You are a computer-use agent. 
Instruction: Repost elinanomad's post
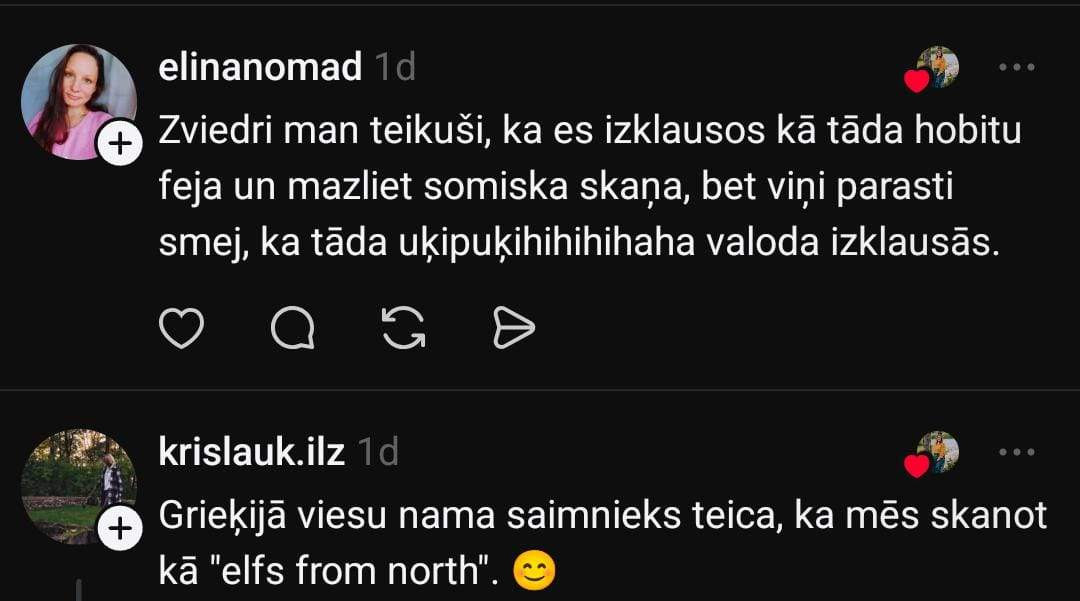point(404,328)
